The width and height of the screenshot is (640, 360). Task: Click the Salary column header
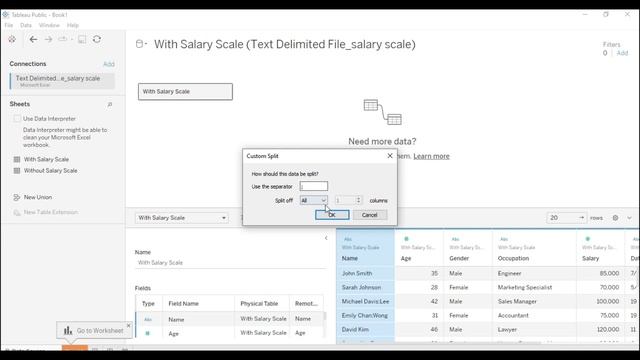click(x=591, y=258)
